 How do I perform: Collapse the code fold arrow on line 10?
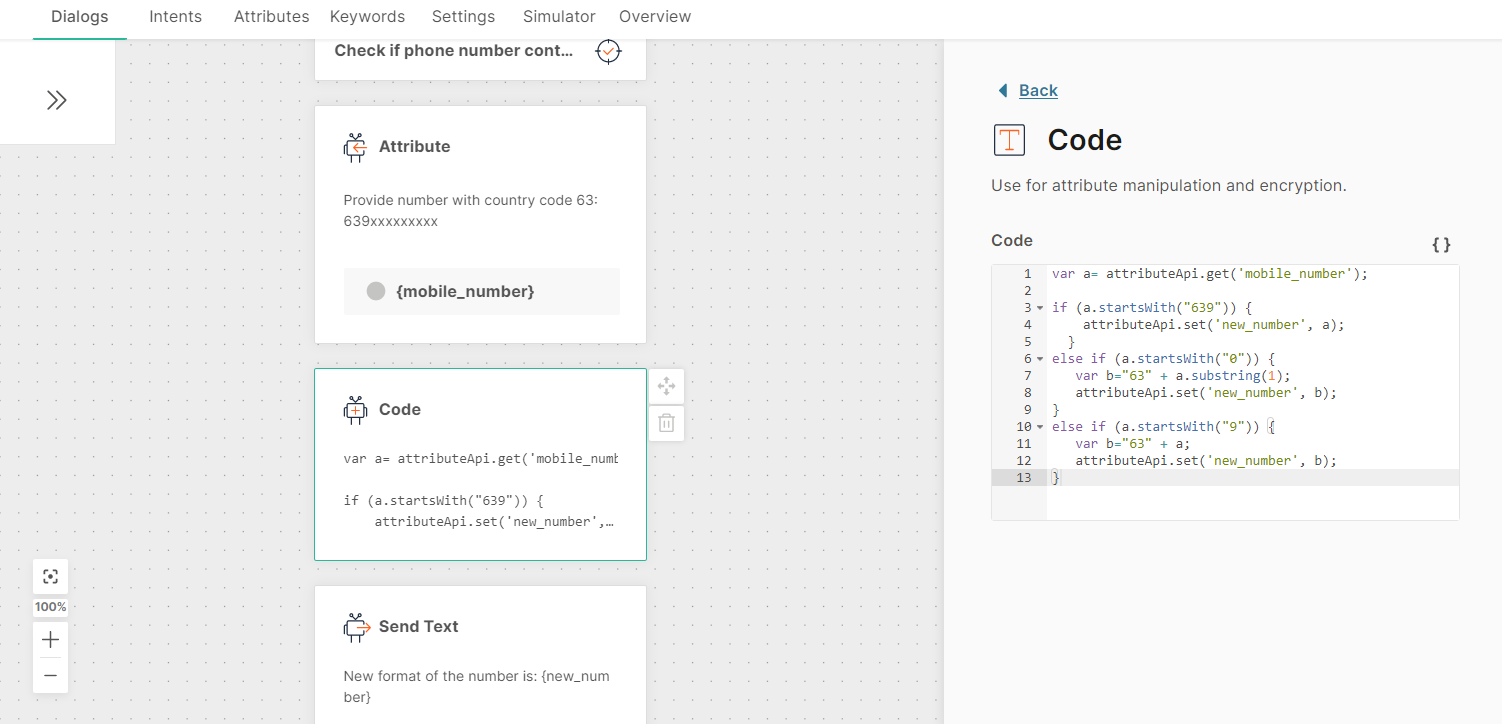tap(1040, 427)
